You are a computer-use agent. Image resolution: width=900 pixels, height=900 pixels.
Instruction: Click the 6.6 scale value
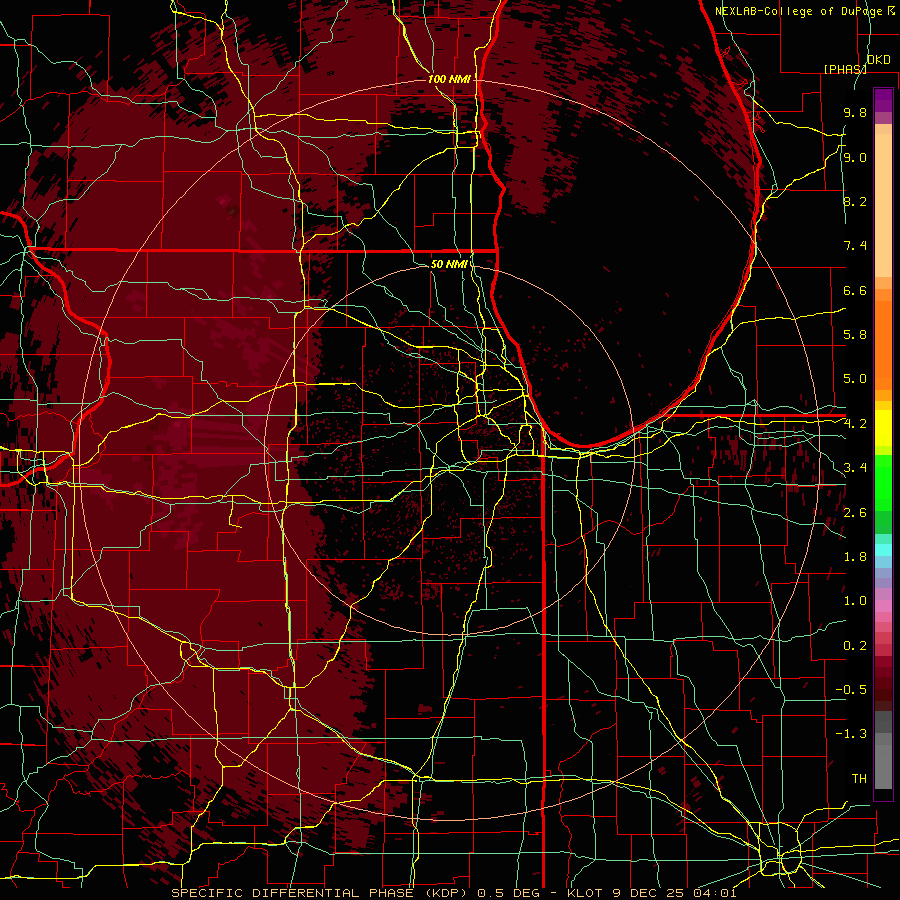click(x=855, y=290)
